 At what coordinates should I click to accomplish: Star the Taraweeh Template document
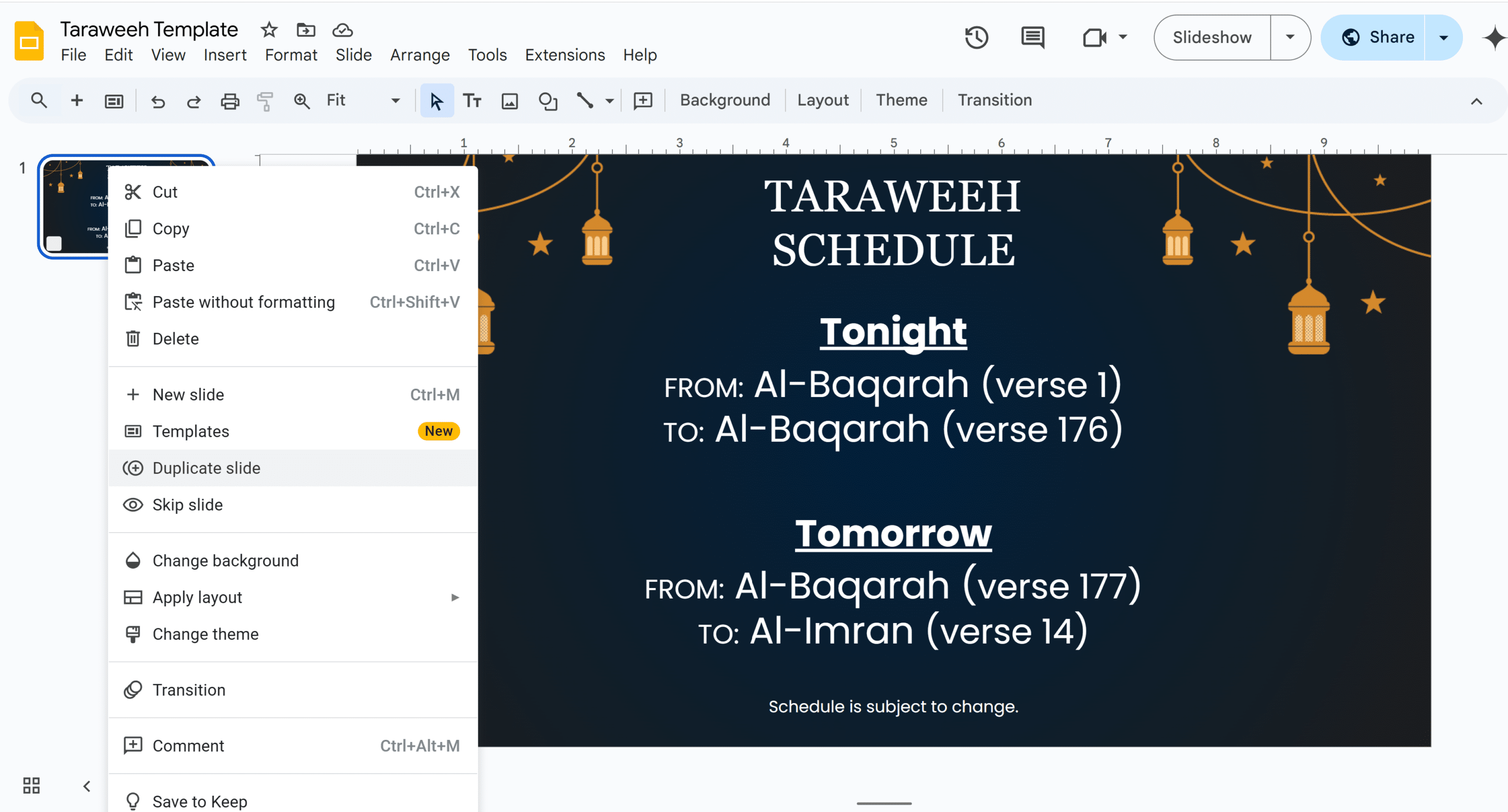coord(269,29)
